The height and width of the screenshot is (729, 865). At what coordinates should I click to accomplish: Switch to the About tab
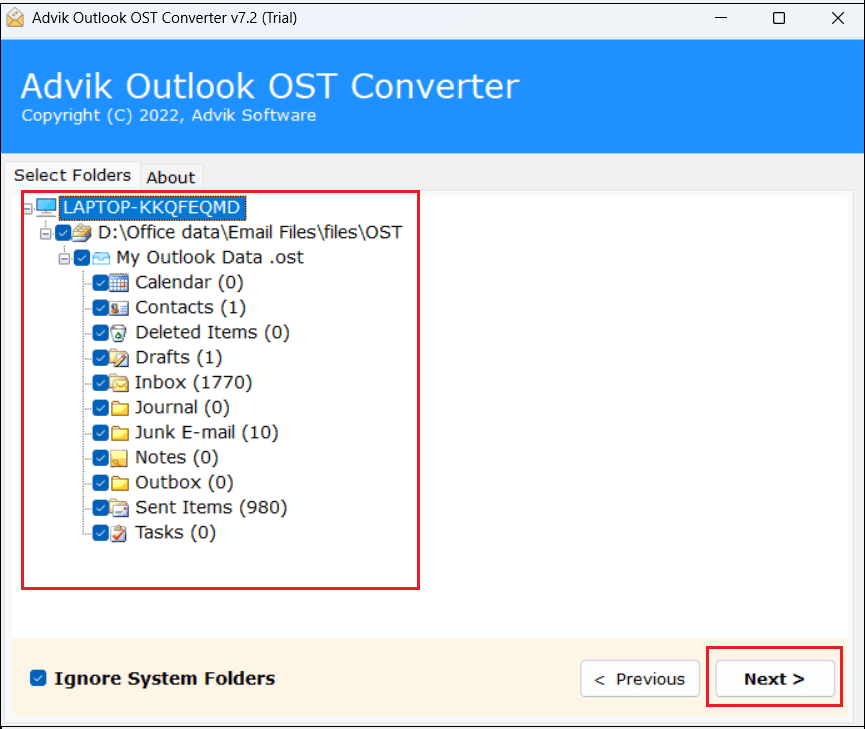171,178
